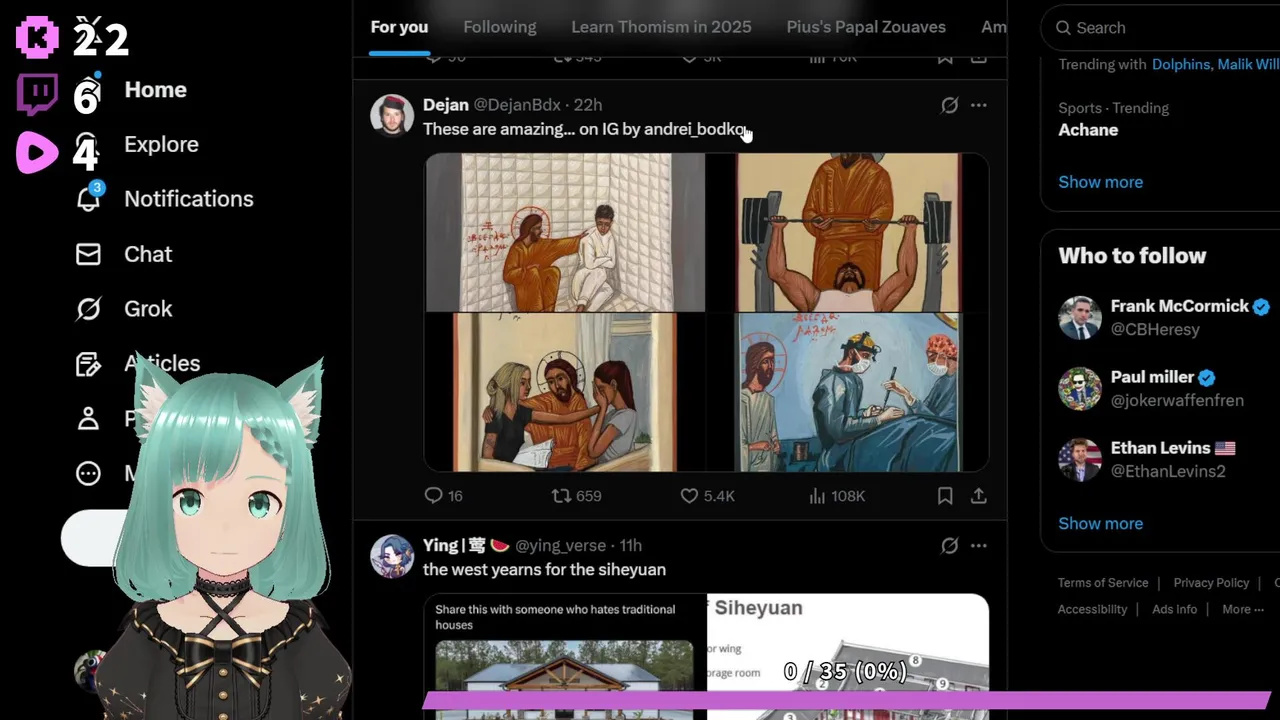This screenshot has height=720, width=1280.
Task: Click the pink play overlay icon
Action: click(37, 153)
